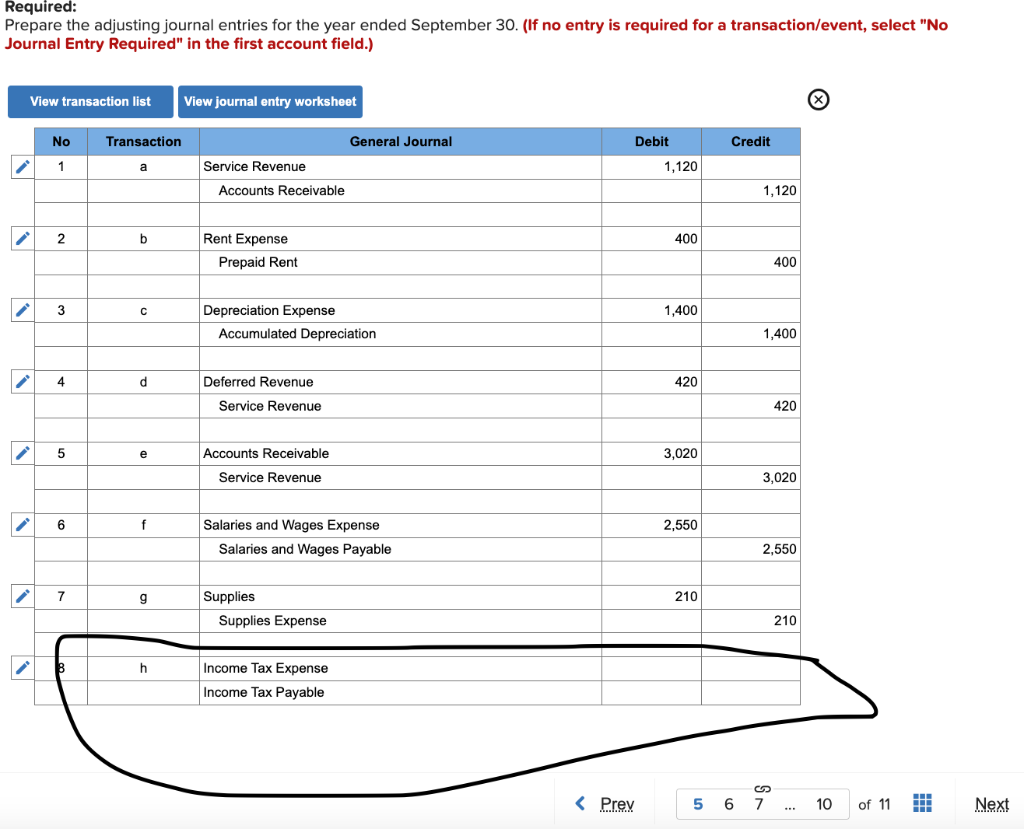1024x829 pixels.
Task: Advance to the Next question
Action: point(991,803)
